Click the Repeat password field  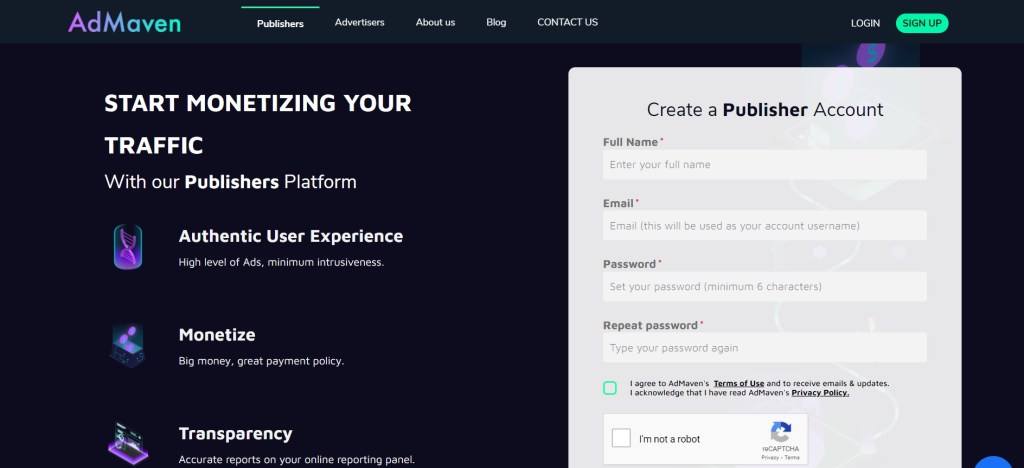coord(765,348)
